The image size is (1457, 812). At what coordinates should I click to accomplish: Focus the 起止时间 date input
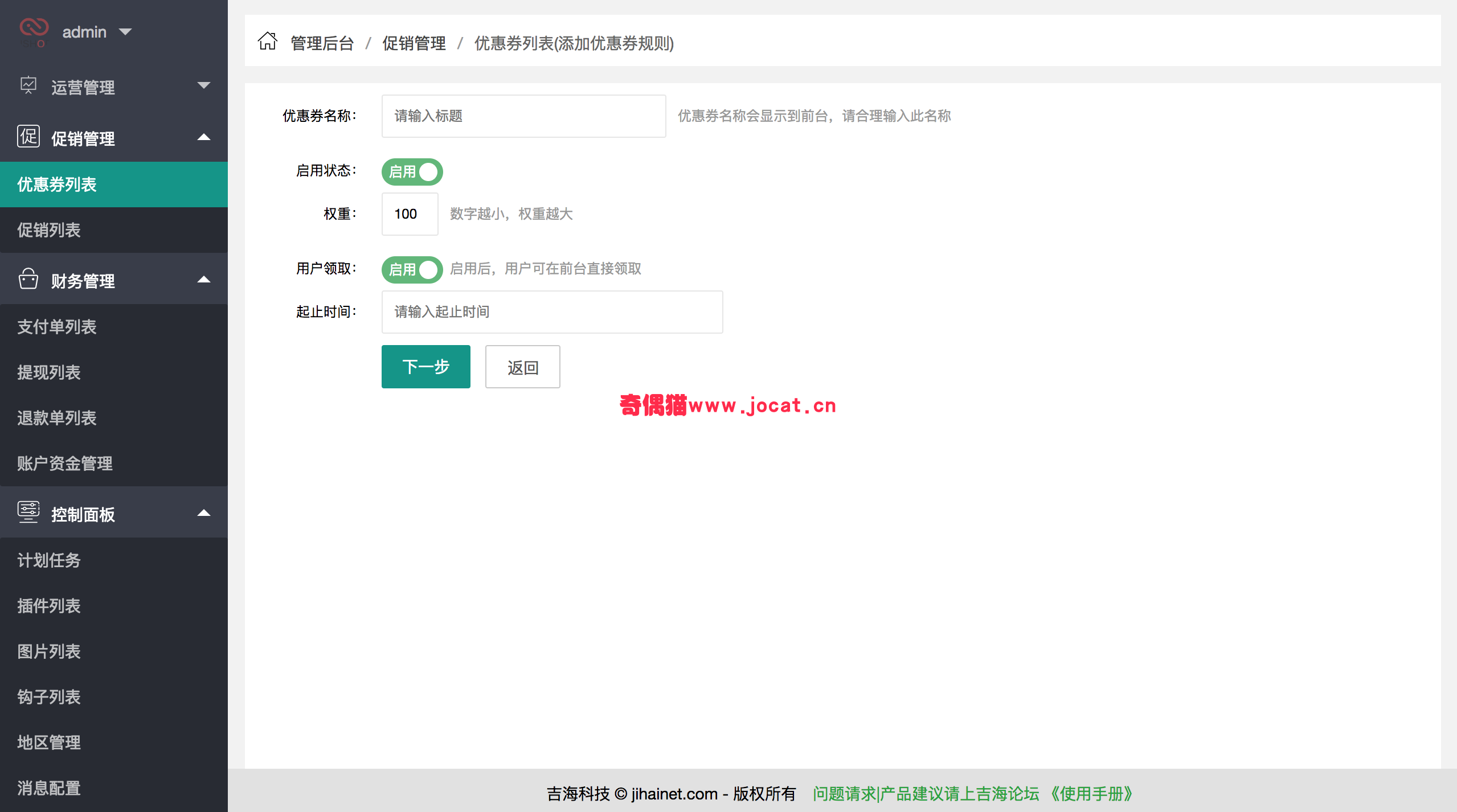tap(552, 312)
